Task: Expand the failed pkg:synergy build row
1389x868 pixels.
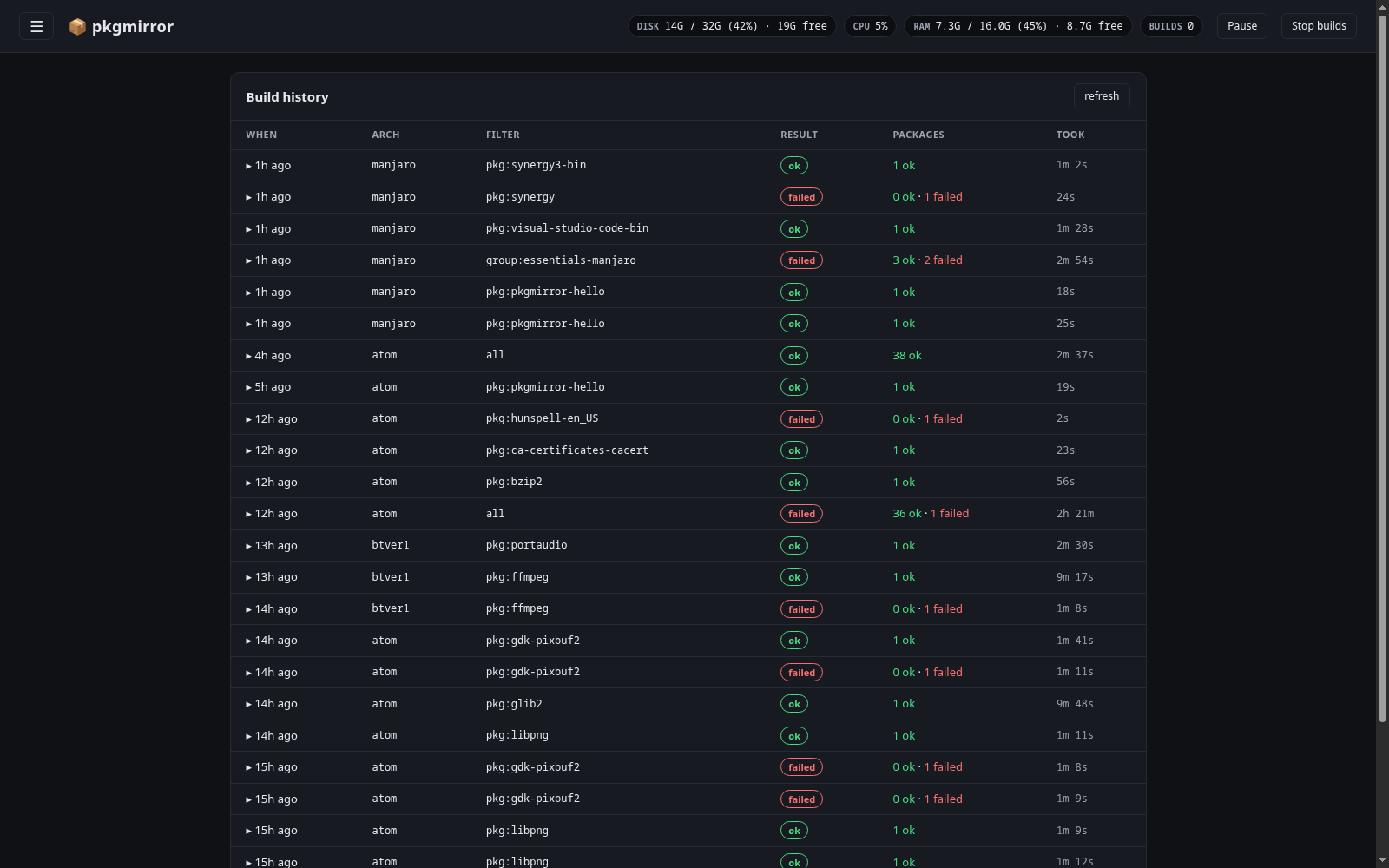Action: point(688,197)
